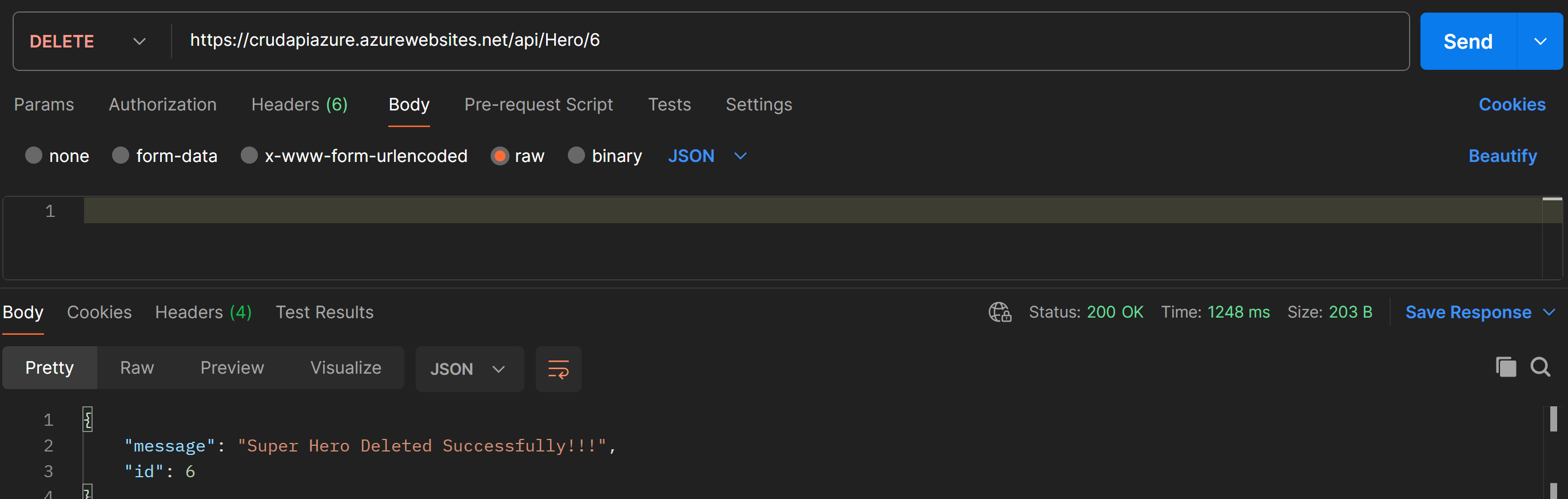Switch to the Test Results tab
This screenshot has width=1568, height=499.
324,312
